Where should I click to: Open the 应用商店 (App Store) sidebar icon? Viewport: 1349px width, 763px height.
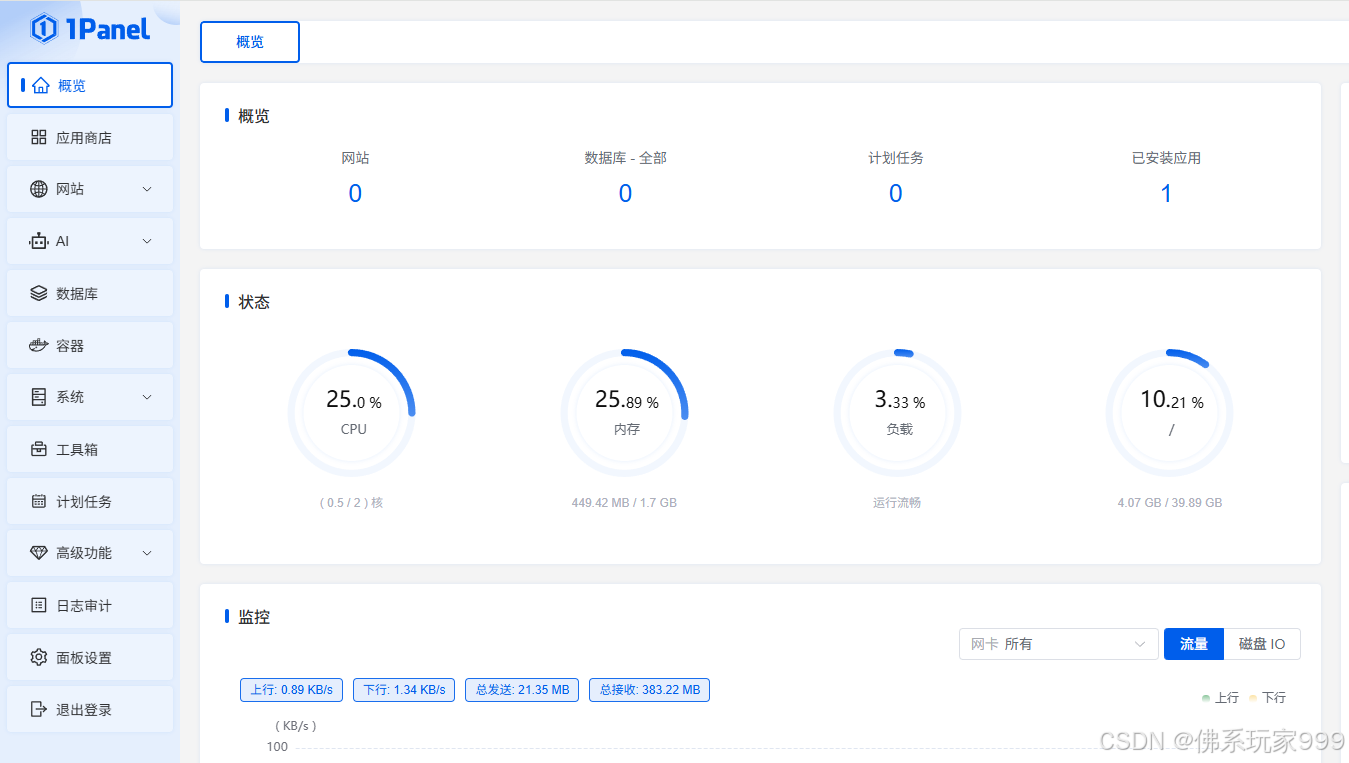tap(40, 137)
